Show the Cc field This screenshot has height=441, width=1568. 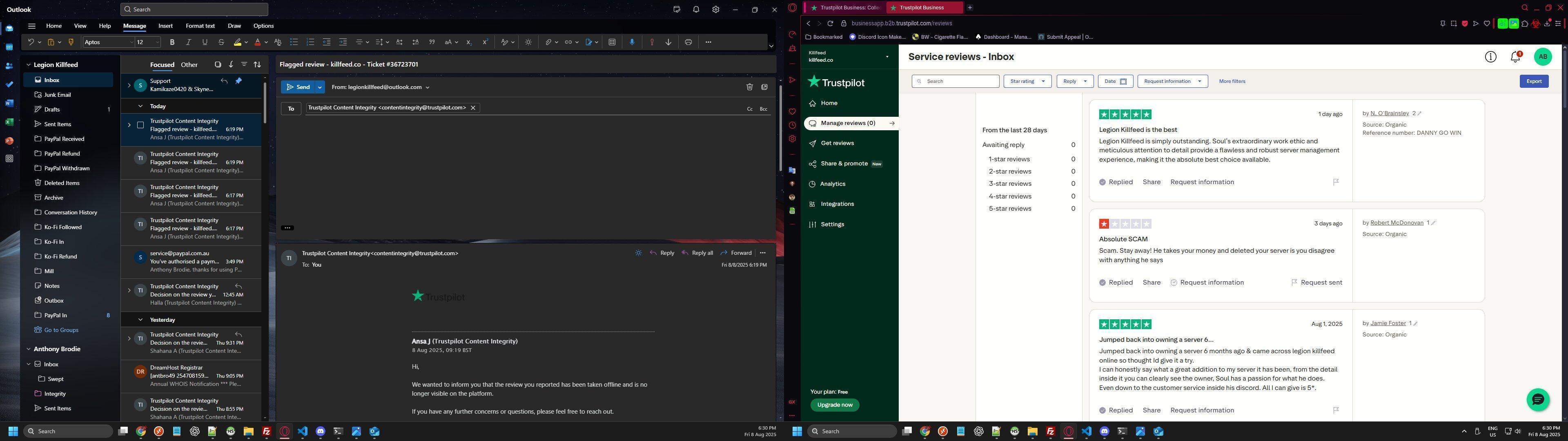coord(750,109)
